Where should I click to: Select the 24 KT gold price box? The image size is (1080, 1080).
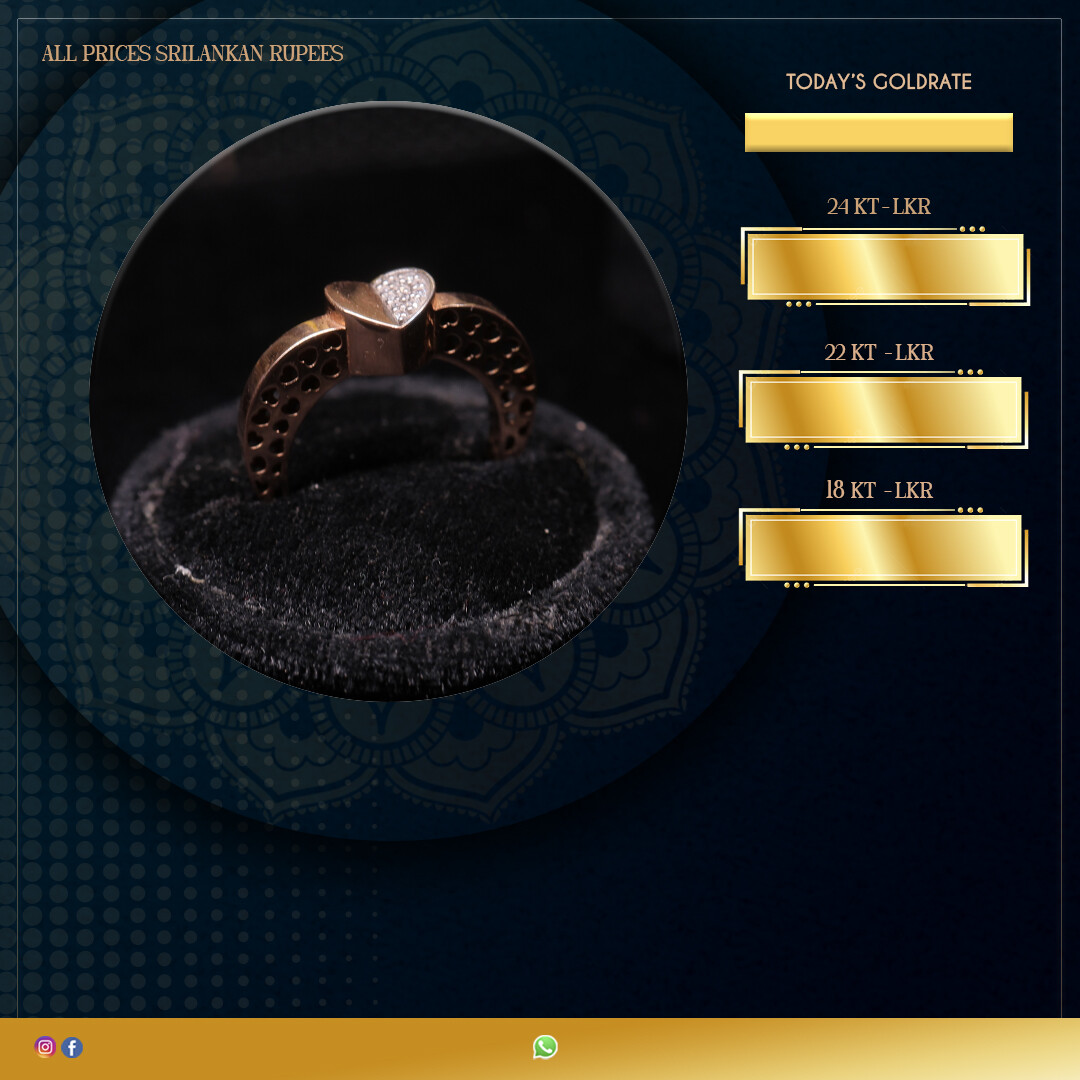(x=885, y=267)
